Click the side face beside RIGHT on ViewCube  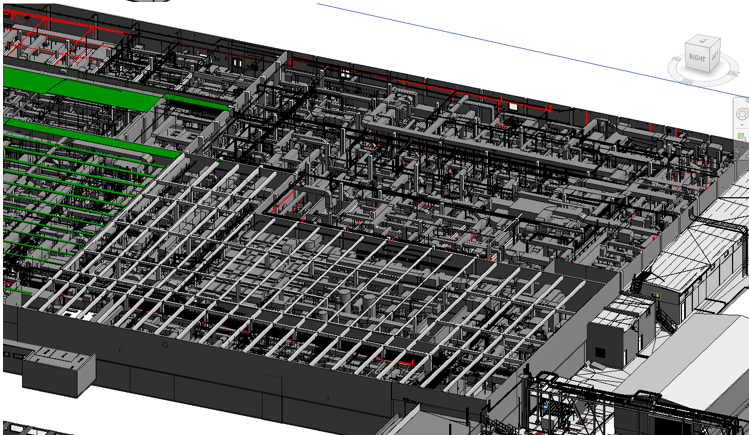pos(715,55)
